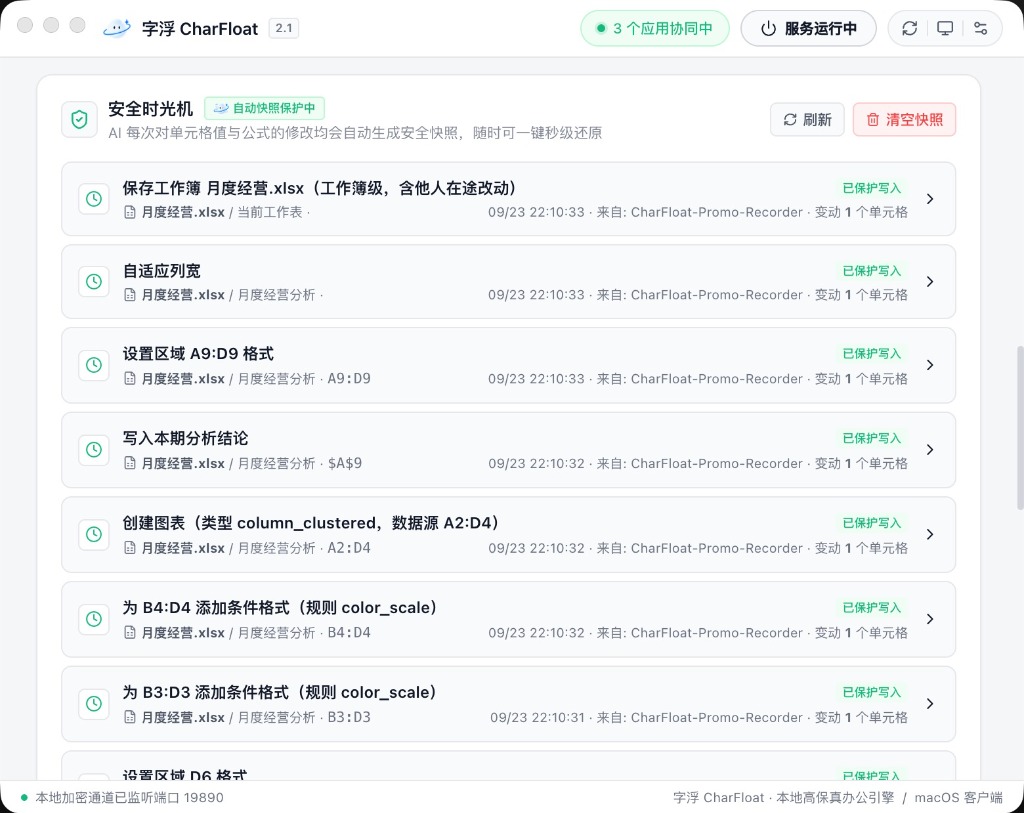The width and height of the screenshot is (1024, 813).
Task: Click the 清空快照 button
Action: (x=904, y=120)
